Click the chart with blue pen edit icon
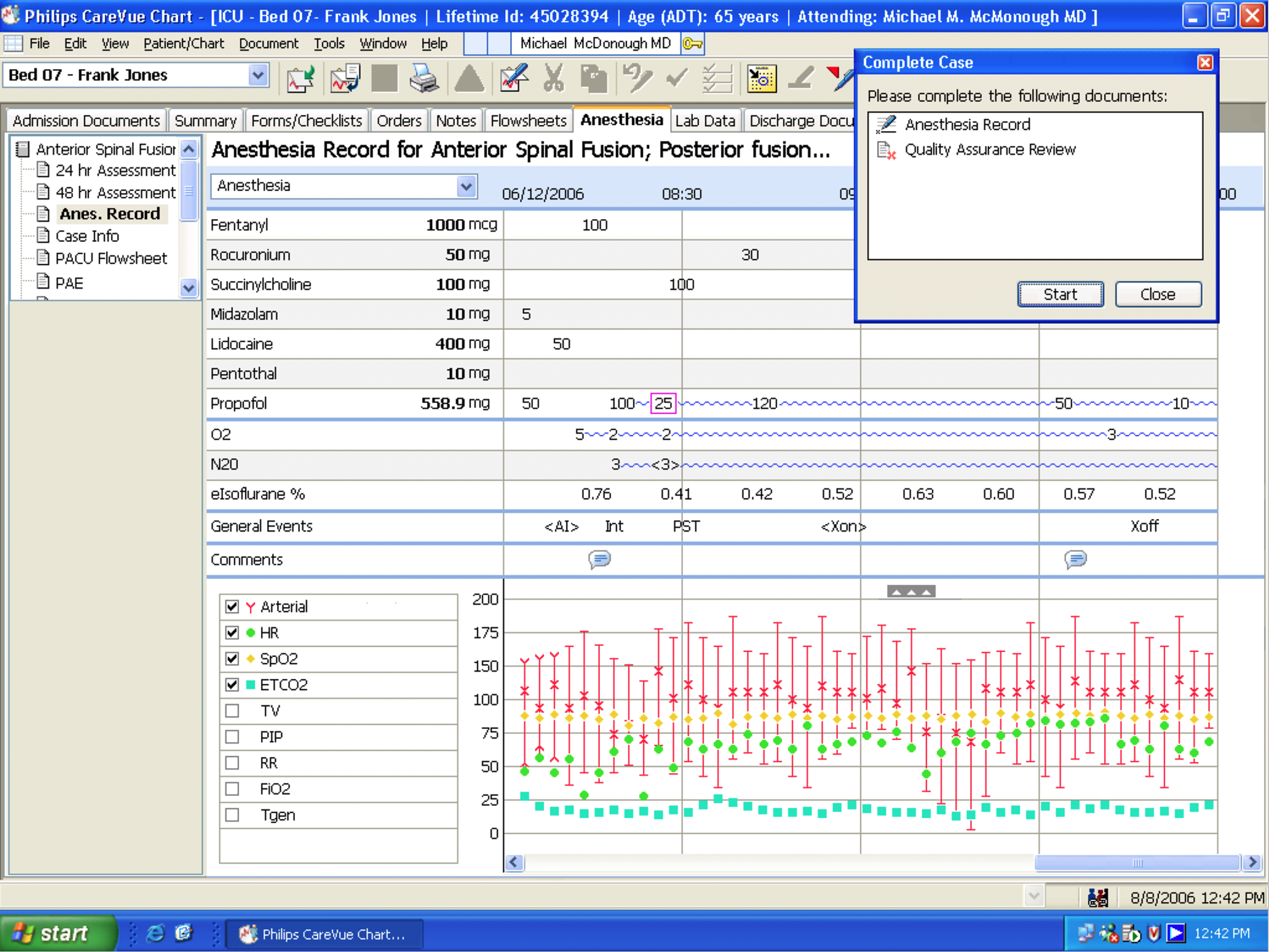 514,78
